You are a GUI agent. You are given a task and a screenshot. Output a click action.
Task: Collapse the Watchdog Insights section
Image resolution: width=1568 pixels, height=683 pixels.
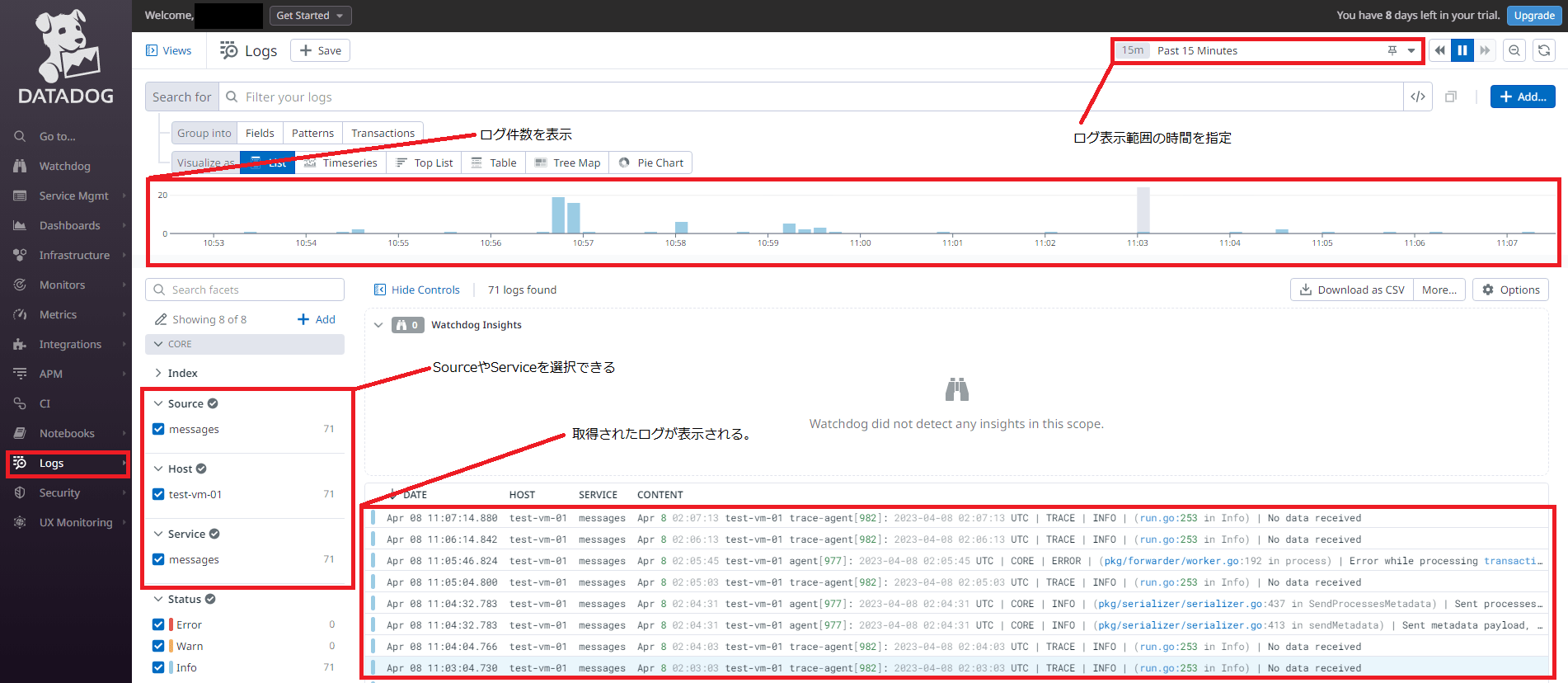tap(378, 325)
